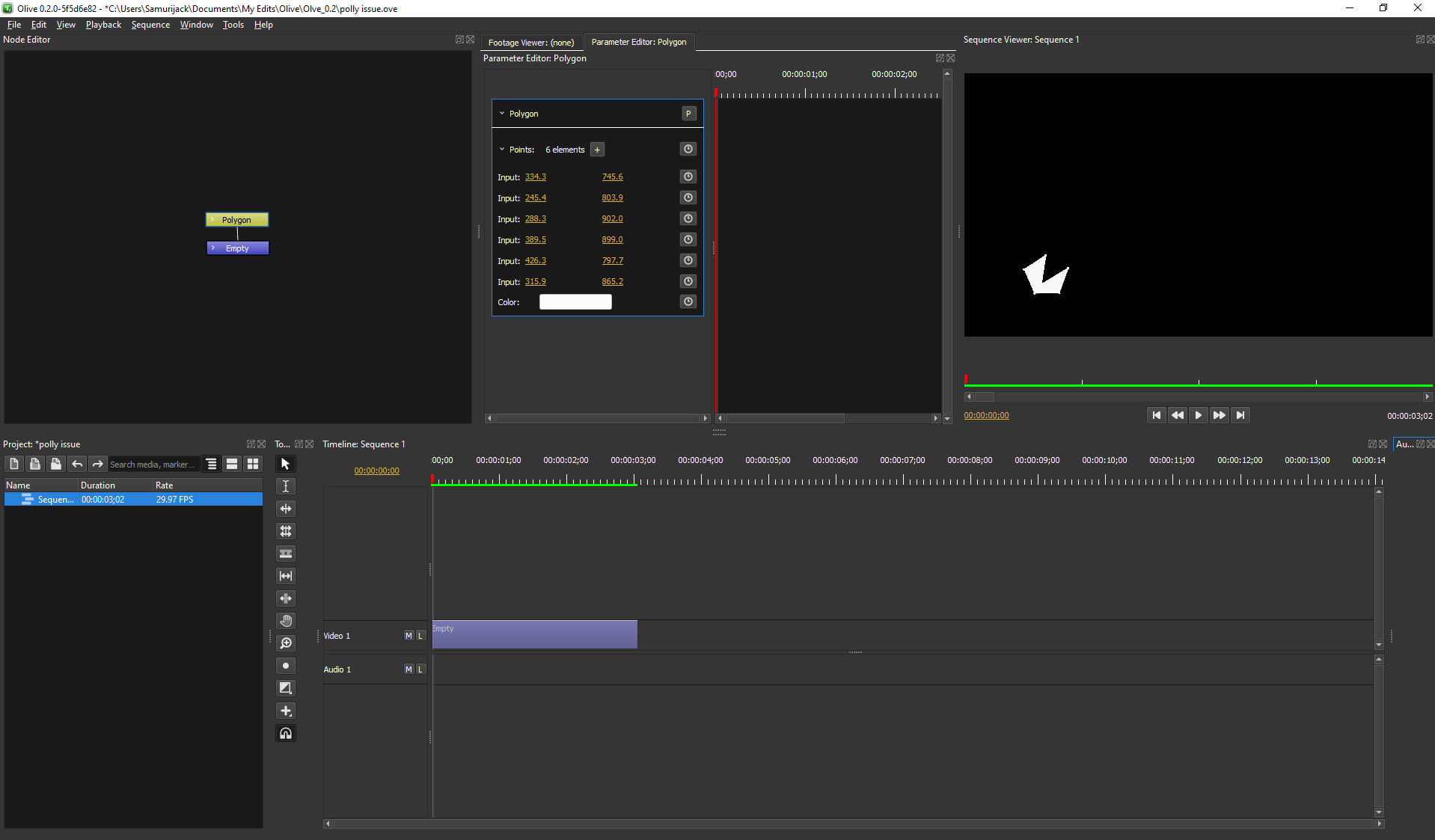Select the Record tool
Screen dimensions: 1435x840
(286, 666)
